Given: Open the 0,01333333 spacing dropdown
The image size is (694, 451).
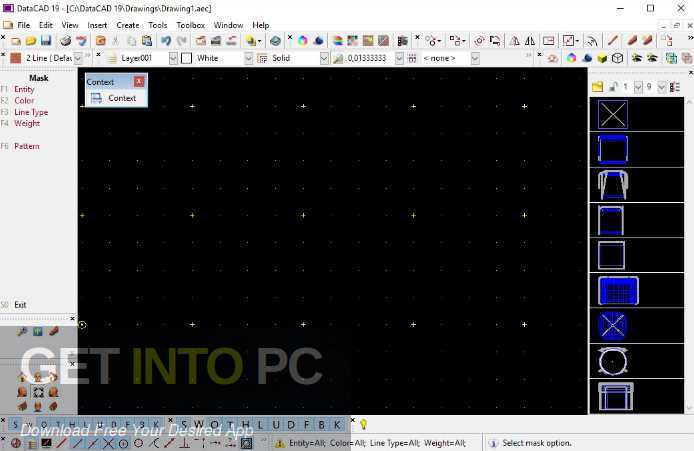Looking at the screenshot, I should click(x=399, y=58).
